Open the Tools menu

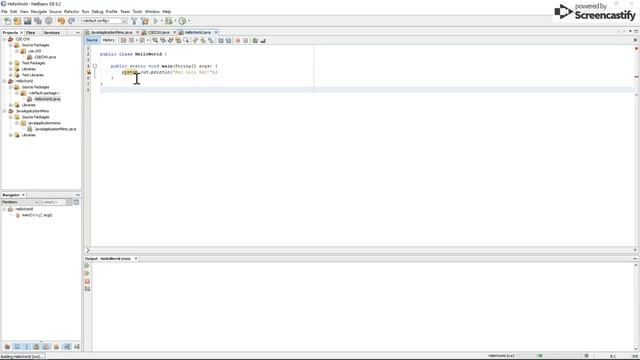(137, 11)
